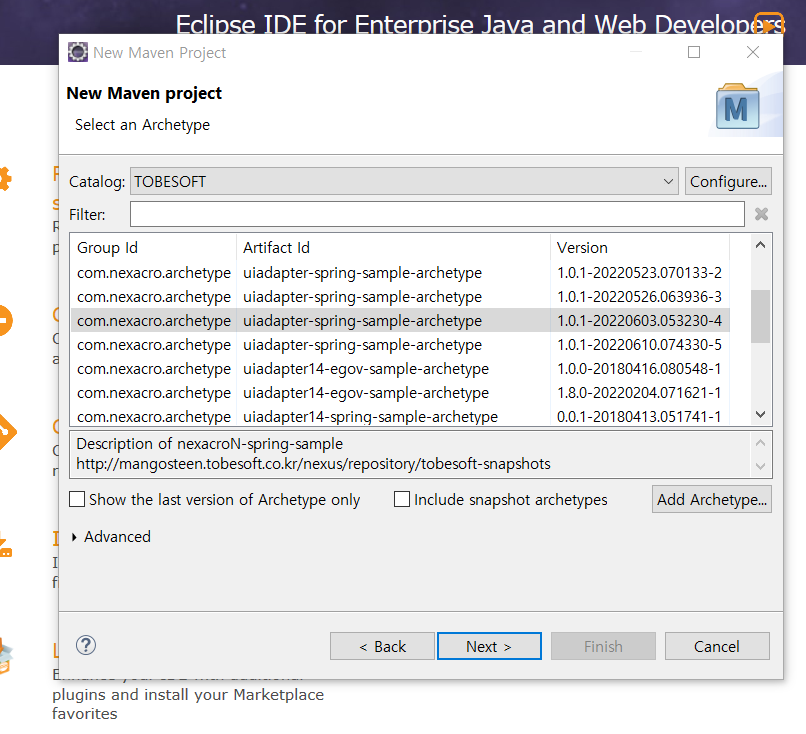Cancel the New Maven project wizard
This screenshot has width=806, height=734.
717,646
